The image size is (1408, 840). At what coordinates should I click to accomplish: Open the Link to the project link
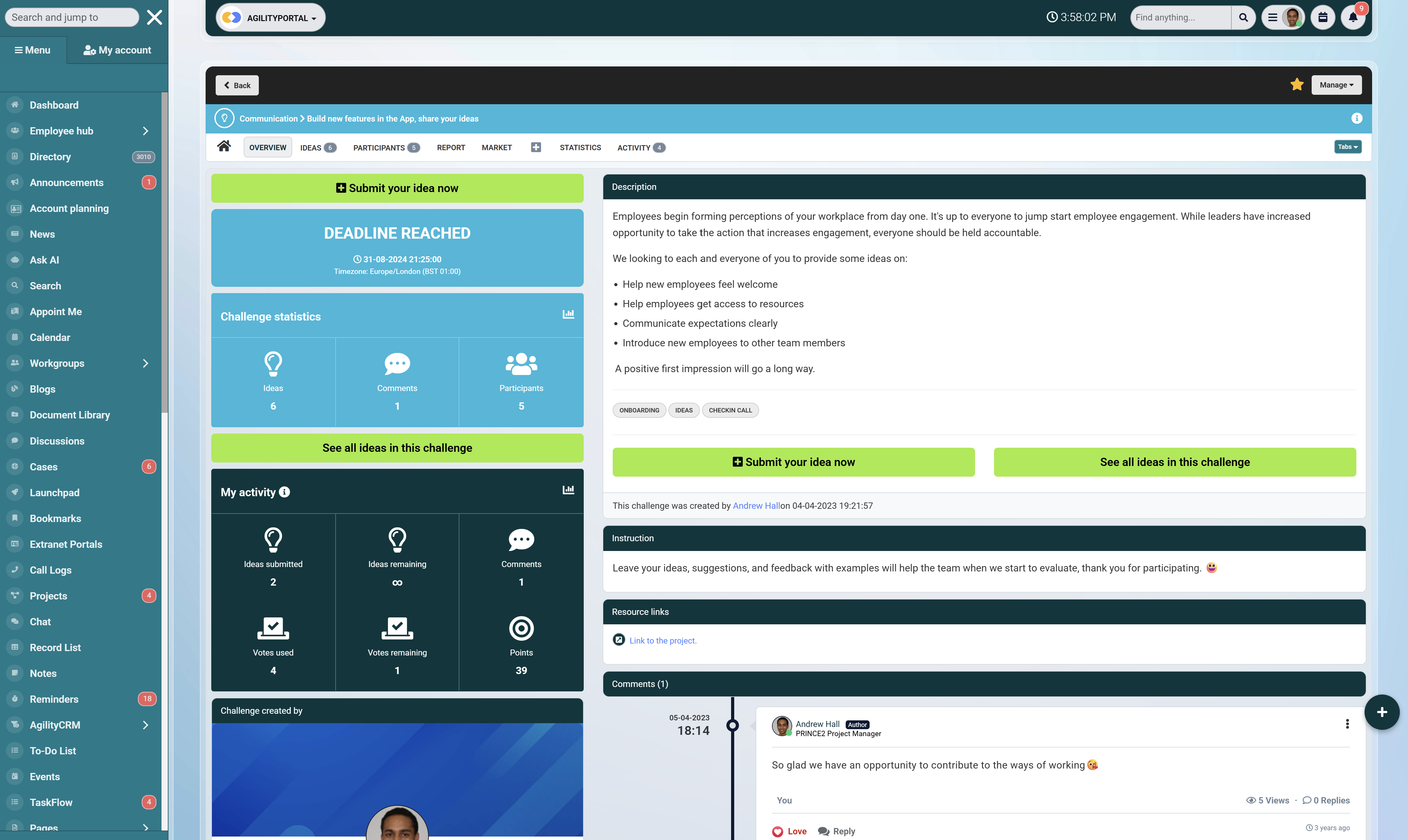[663, 641]
